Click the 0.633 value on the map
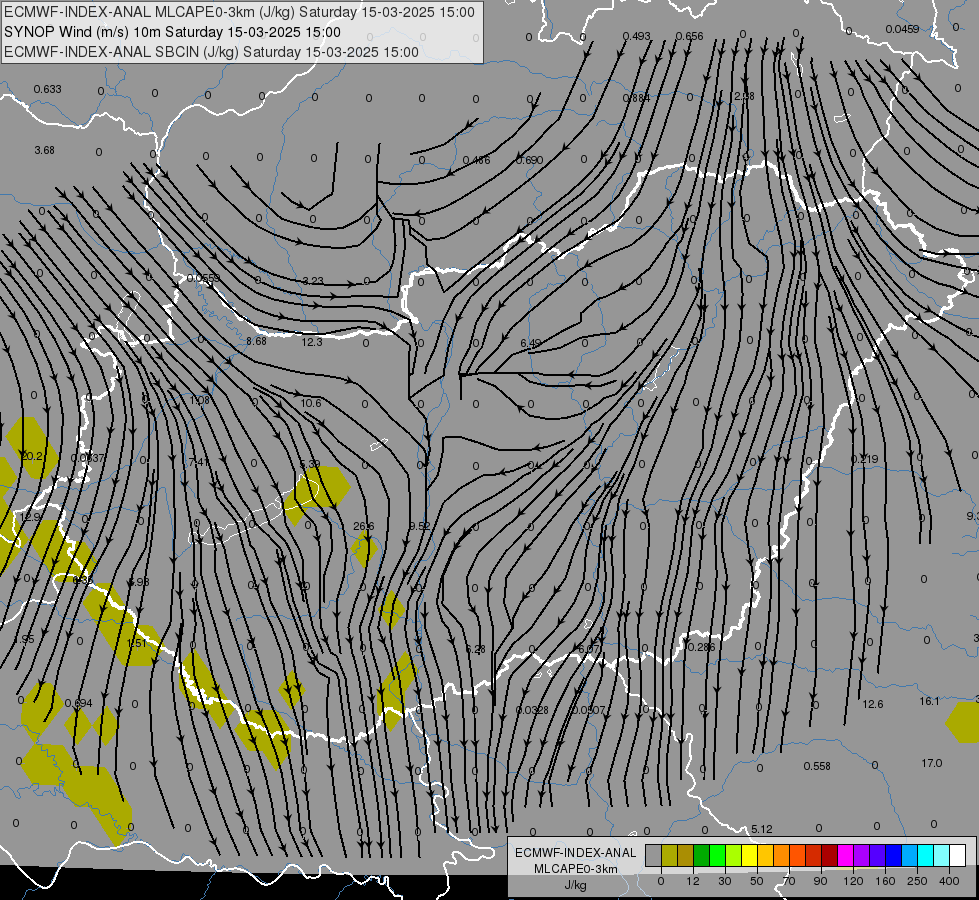 (47, 89)
